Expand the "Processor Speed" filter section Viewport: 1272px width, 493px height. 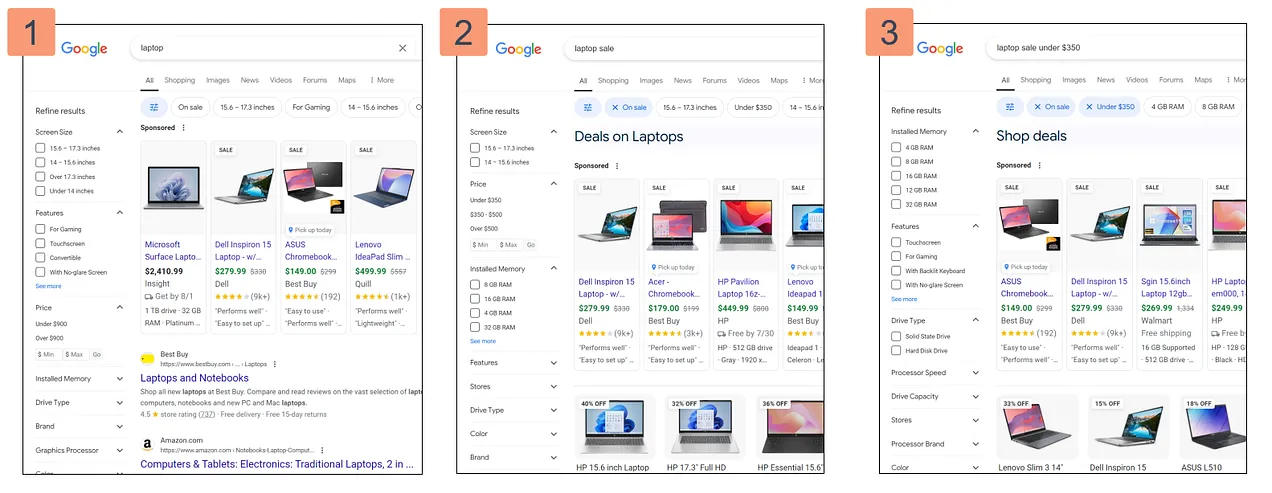[975, 373]
